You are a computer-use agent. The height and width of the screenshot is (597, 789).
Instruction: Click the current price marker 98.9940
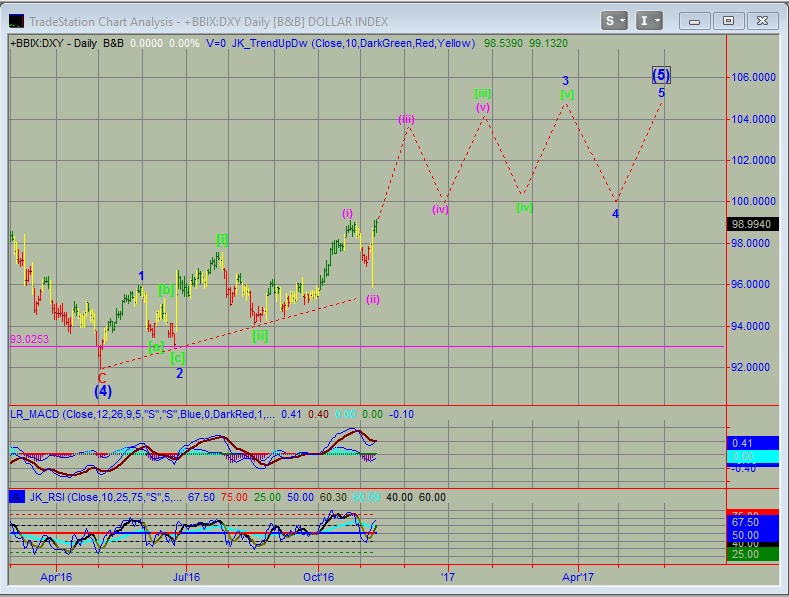coord(753,224)
